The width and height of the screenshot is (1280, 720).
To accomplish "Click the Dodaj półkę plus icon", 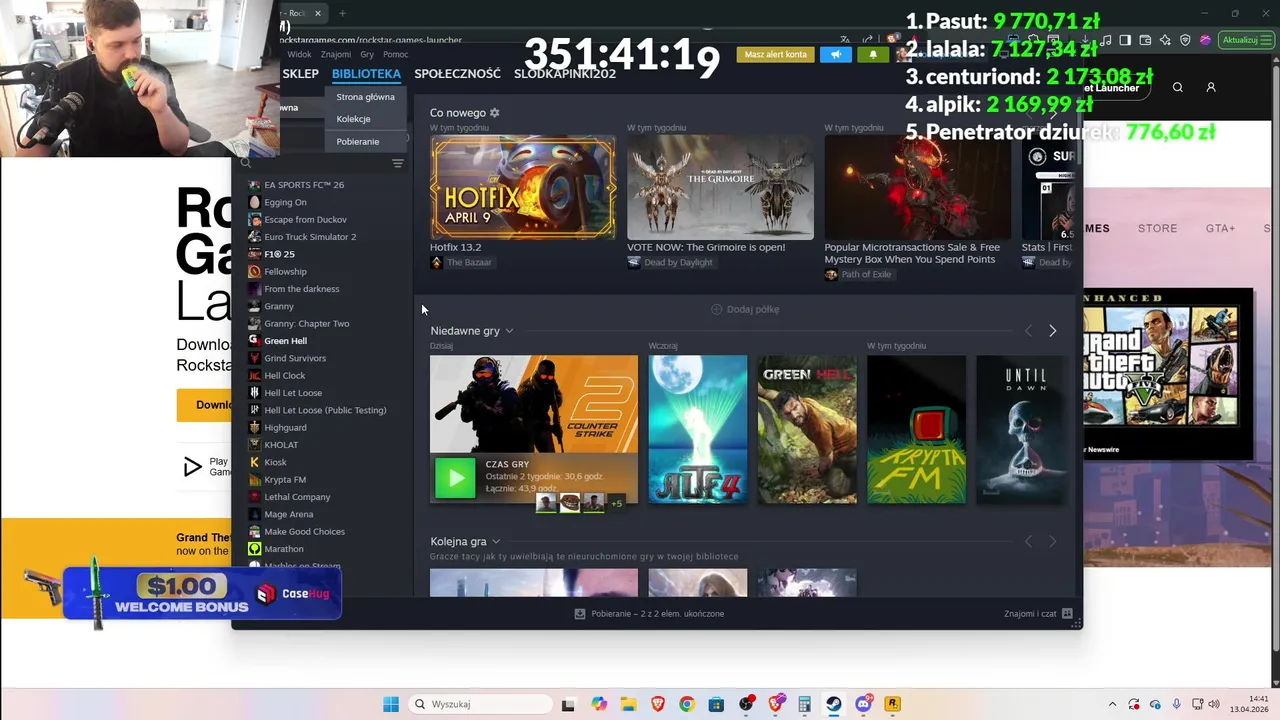I will pyautogui.click(x=716, y=309).
